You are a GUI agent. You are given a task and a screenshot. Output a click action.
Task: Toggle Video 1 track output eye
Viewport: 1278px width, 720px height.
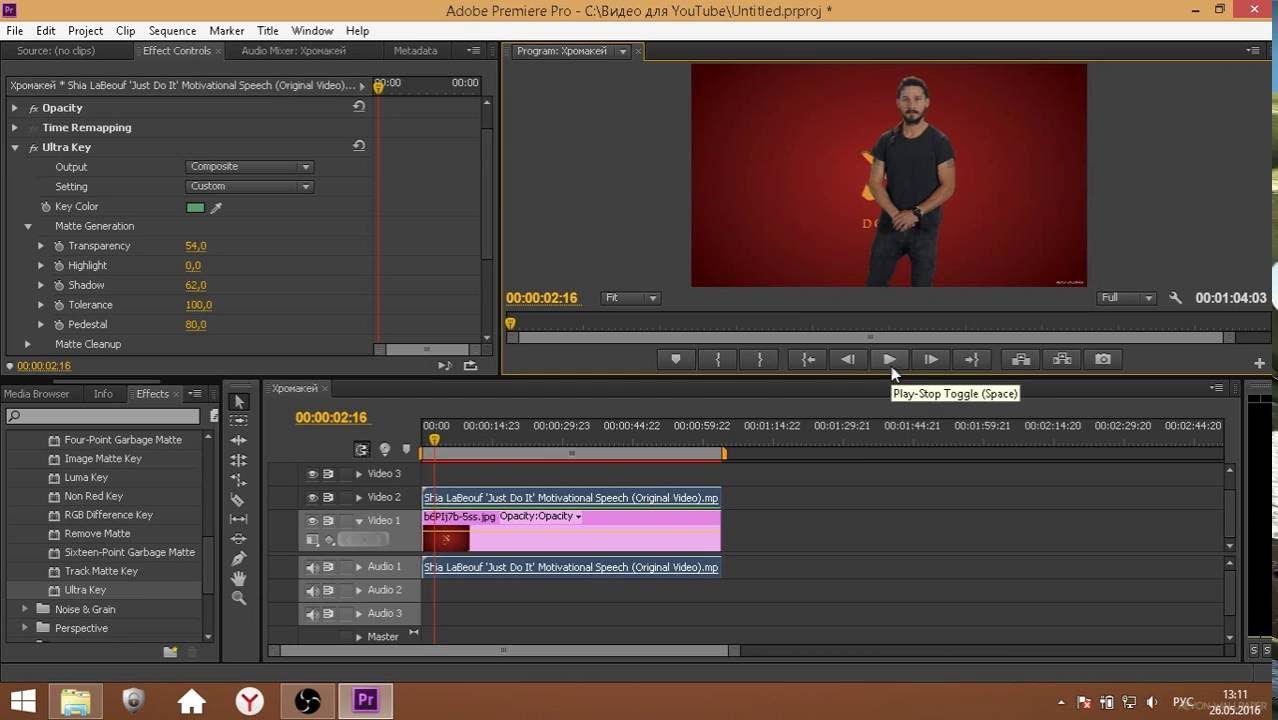coord(312,521)
